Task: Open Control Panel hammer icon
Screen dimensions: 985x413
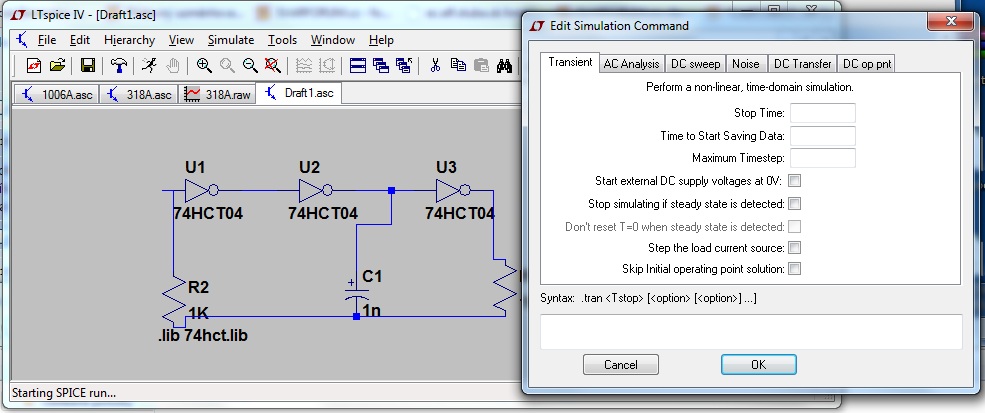Action: (118, 65)
